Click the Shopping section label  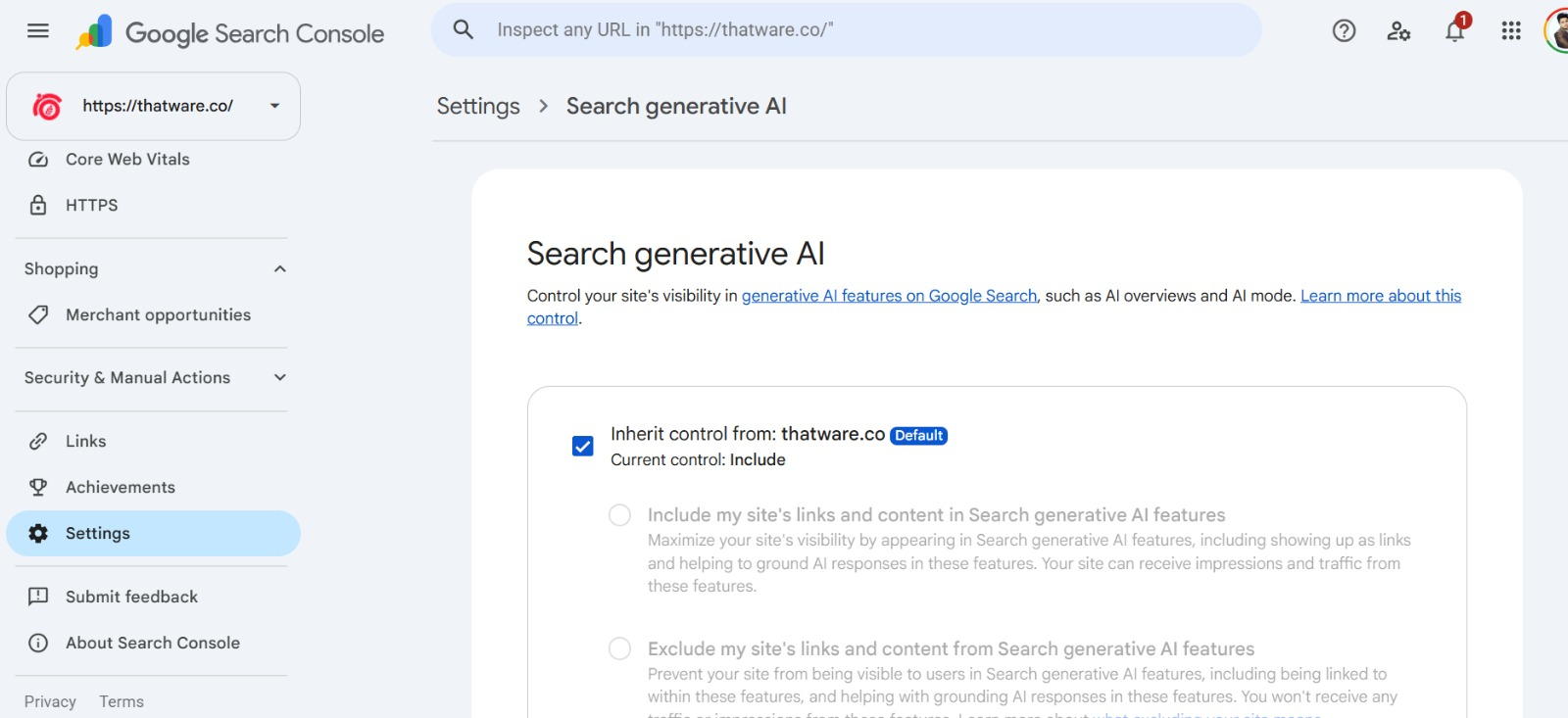[61, 268]
